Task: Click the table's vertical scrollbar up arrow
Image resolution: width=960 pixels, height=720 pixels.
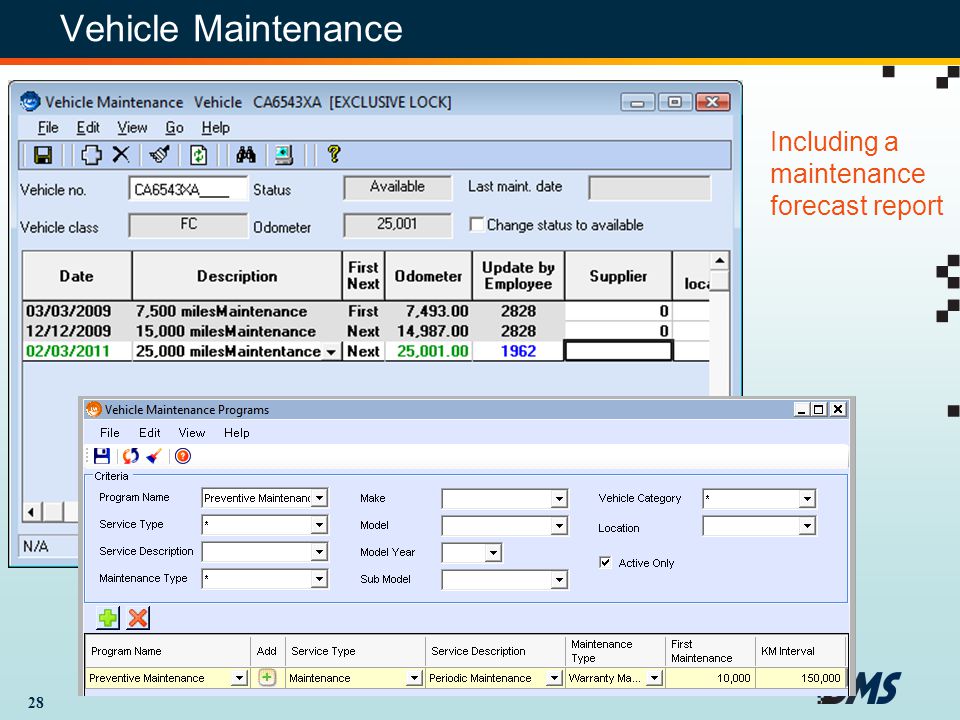Action: pos(720,261)
